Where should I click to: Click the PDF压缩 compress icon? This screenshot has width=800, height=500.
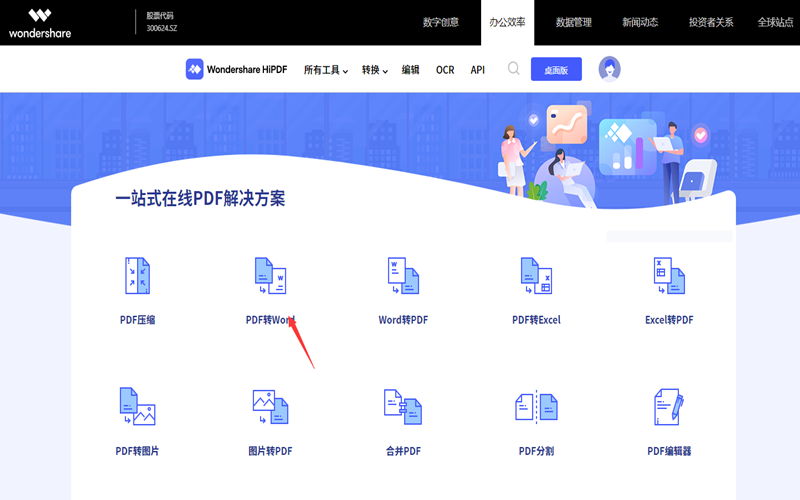click(137, 276)
